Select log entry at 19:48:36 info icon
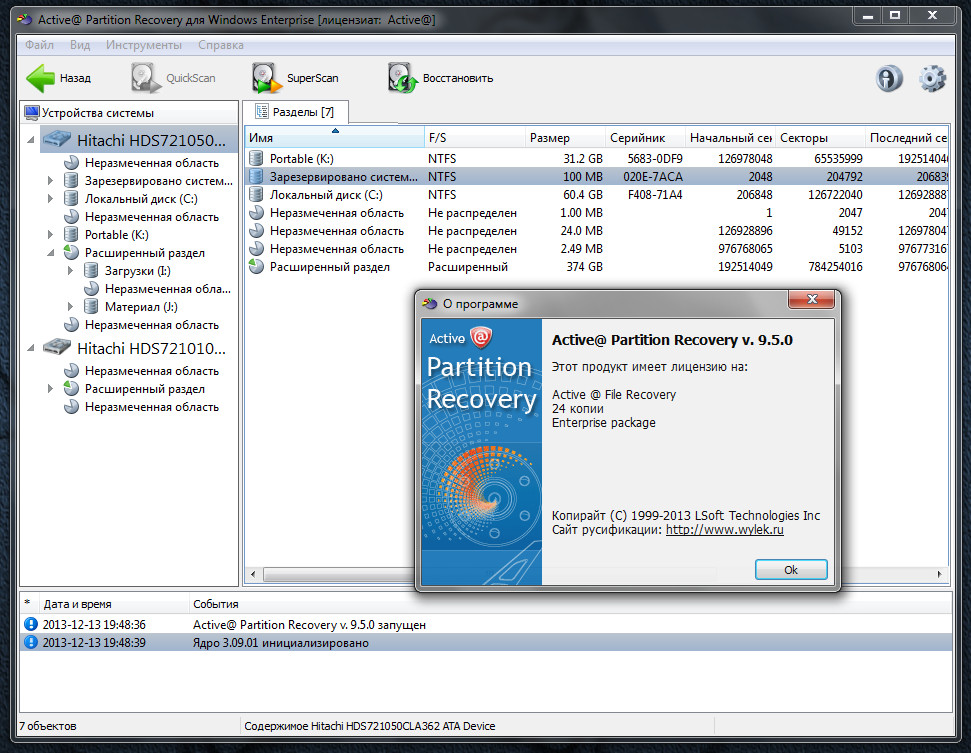This screenshot has height=753, width=971. pyautogui.click(x=30, y=624)
